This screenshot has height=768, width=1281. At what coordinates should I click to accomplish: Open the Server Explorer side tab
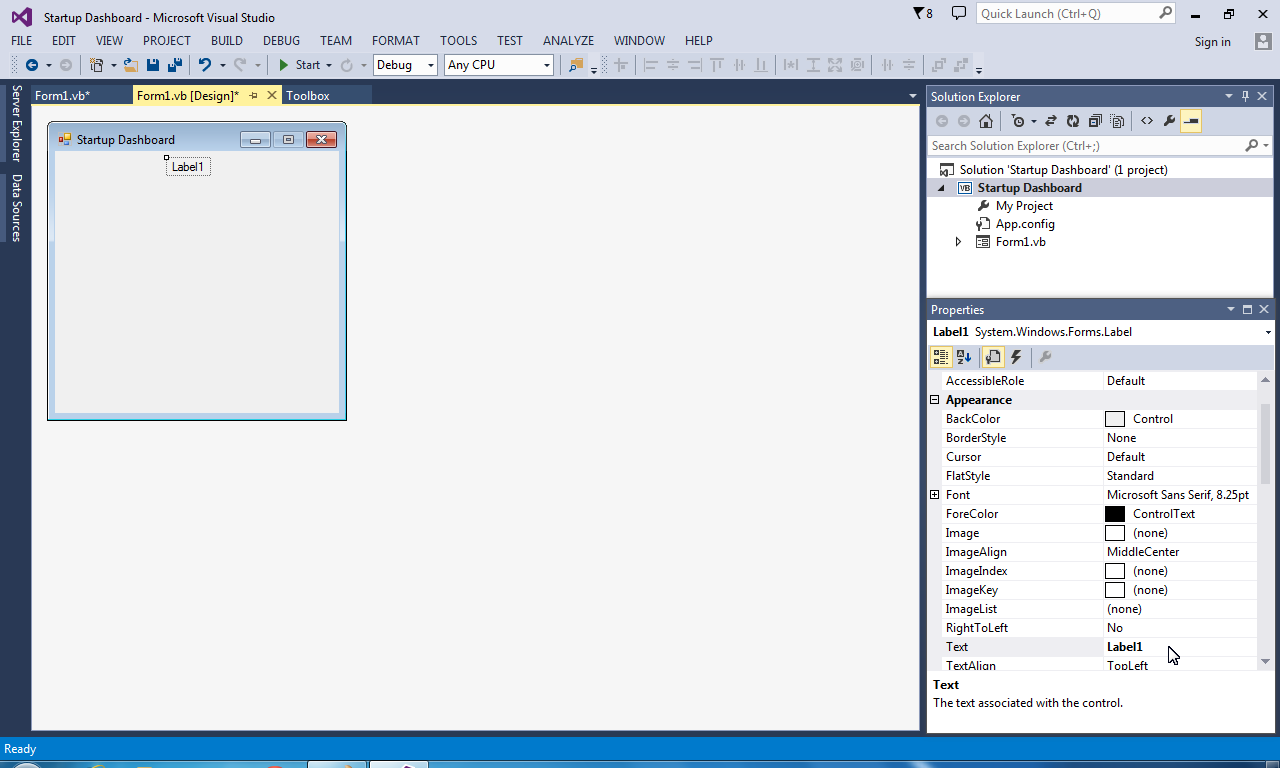(x=16, y=123)
